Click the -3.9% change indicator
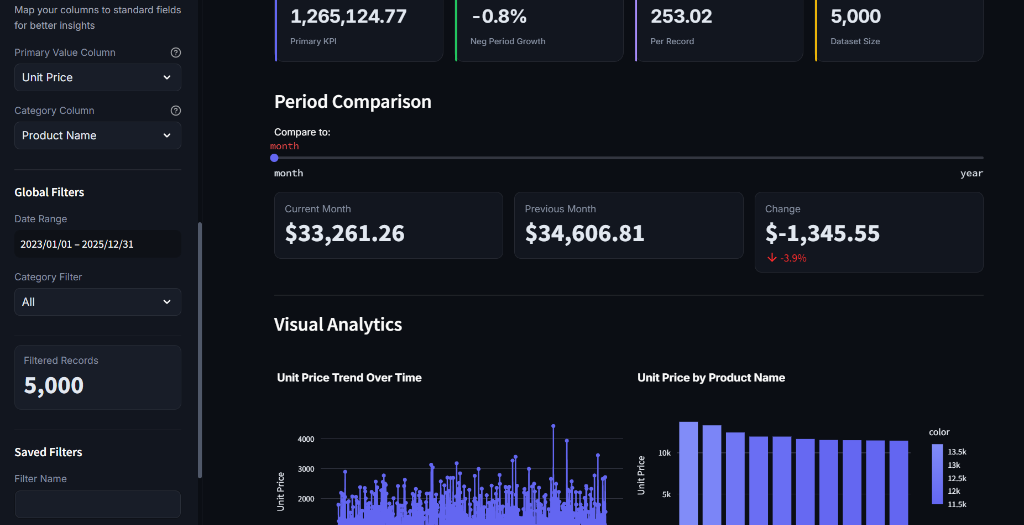Viewport: 1024px width, 525px height. coord(787,258)
